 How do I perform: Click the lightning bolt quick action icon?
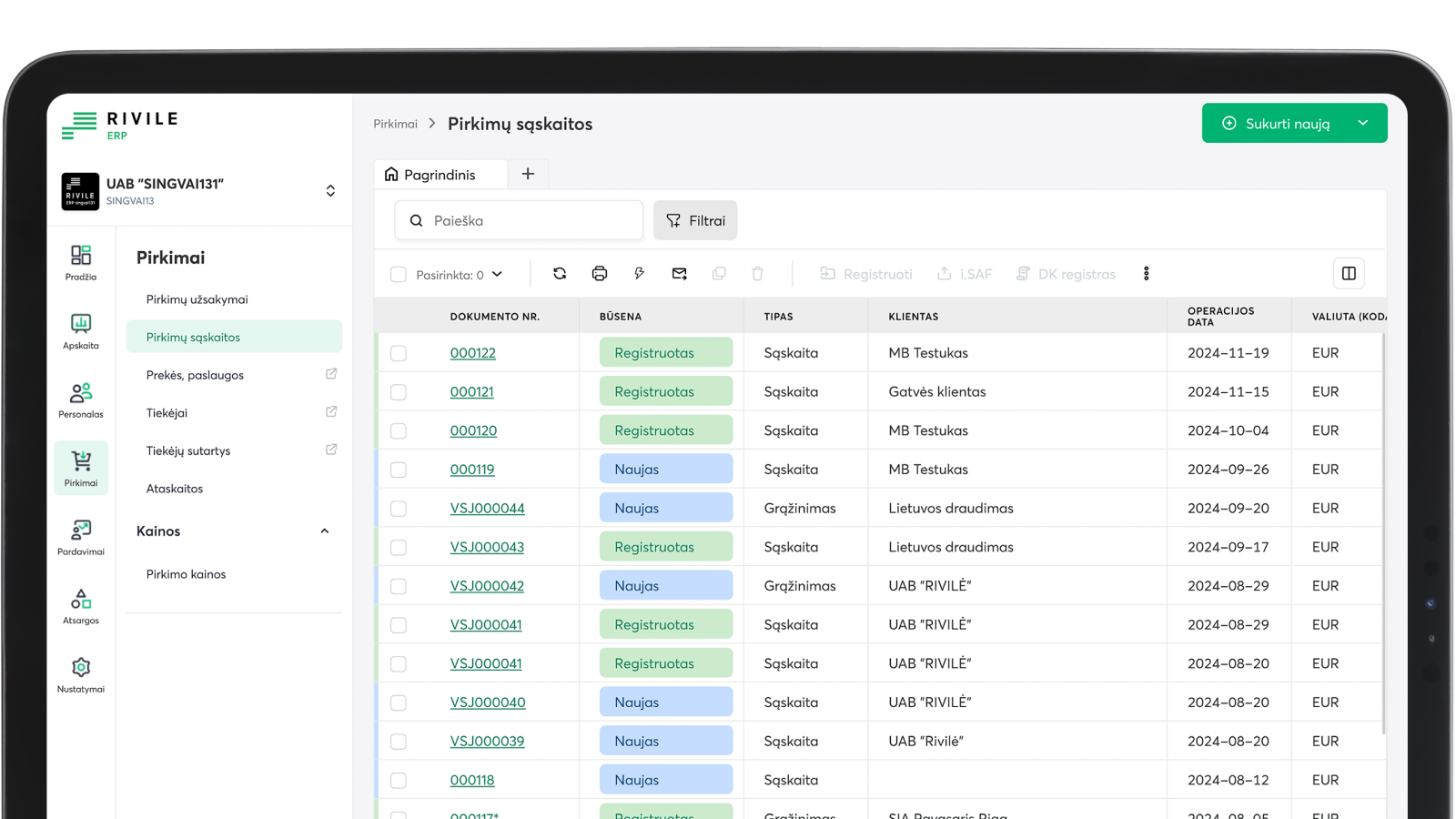[639, 274]
